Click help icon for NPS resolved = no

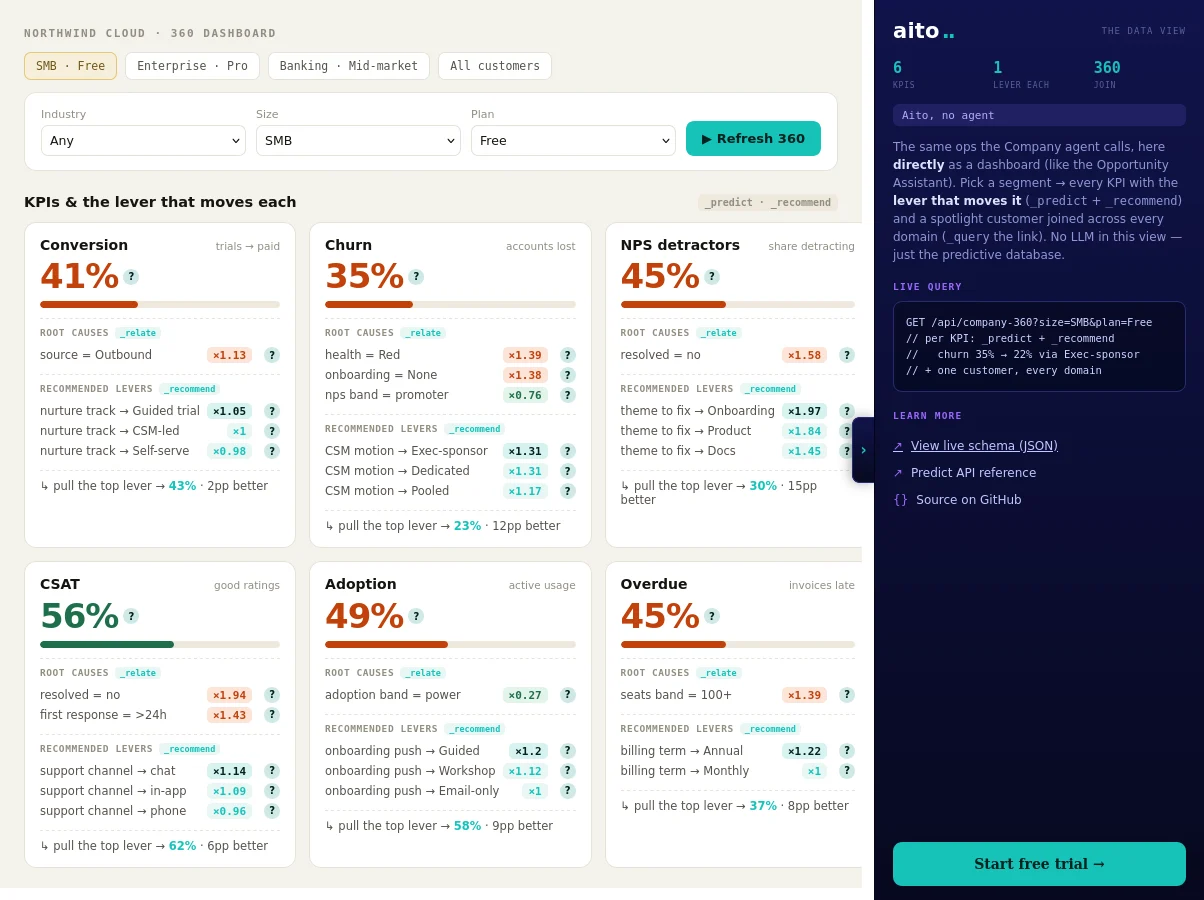coord(847,355)
